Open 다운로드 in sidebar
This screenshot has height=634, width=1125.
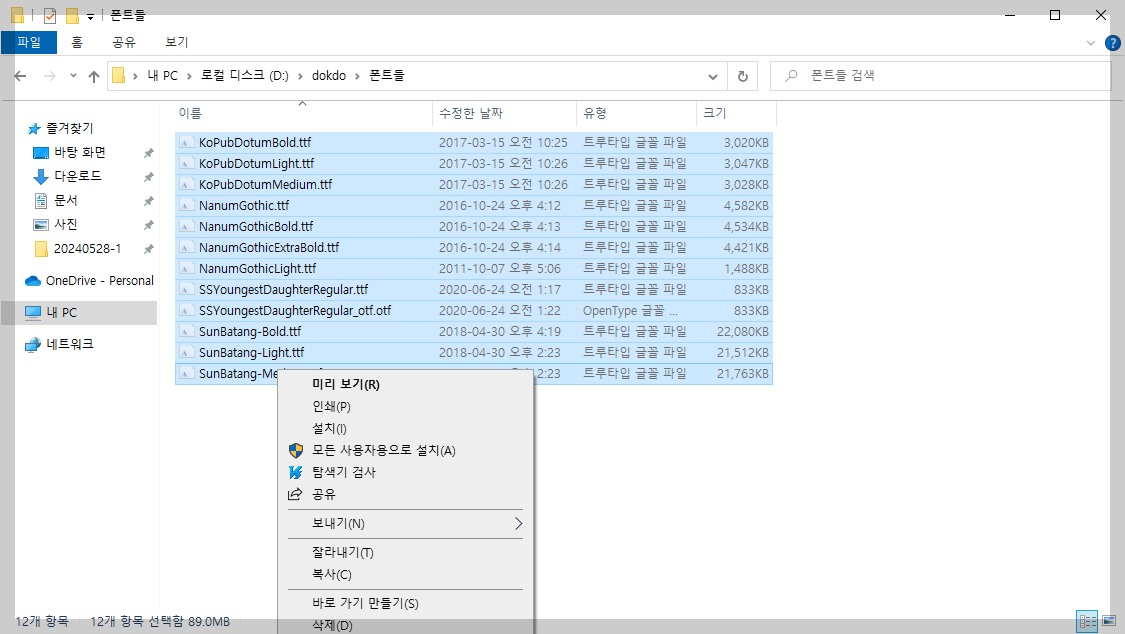coord(77,176)
